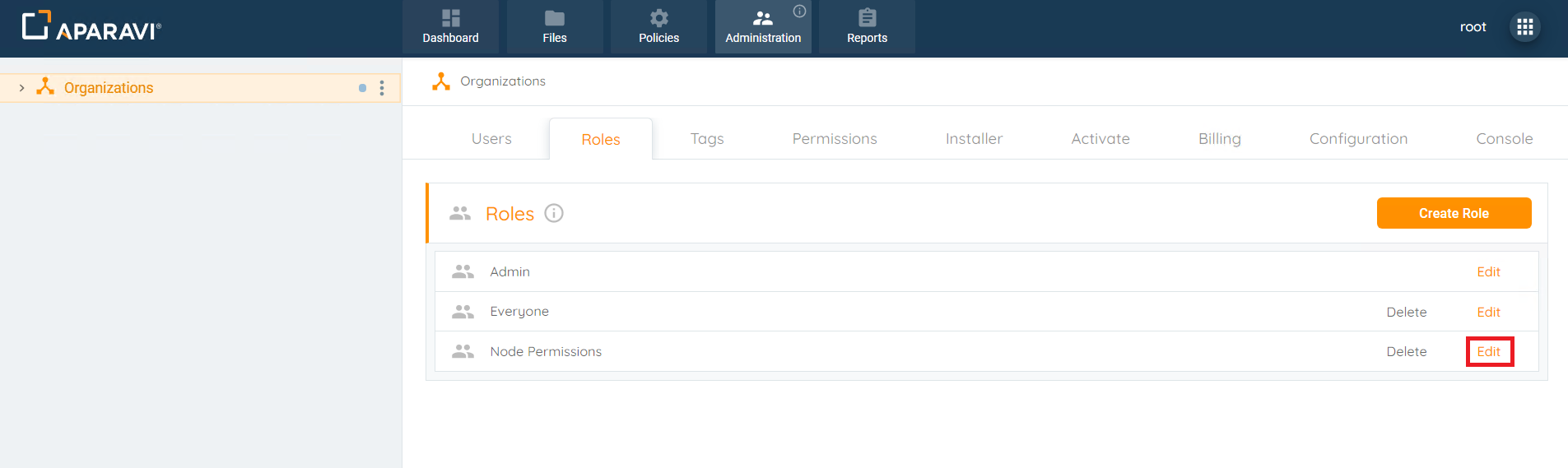
Task: Switch to the Users tab
Action: point(491,139)
